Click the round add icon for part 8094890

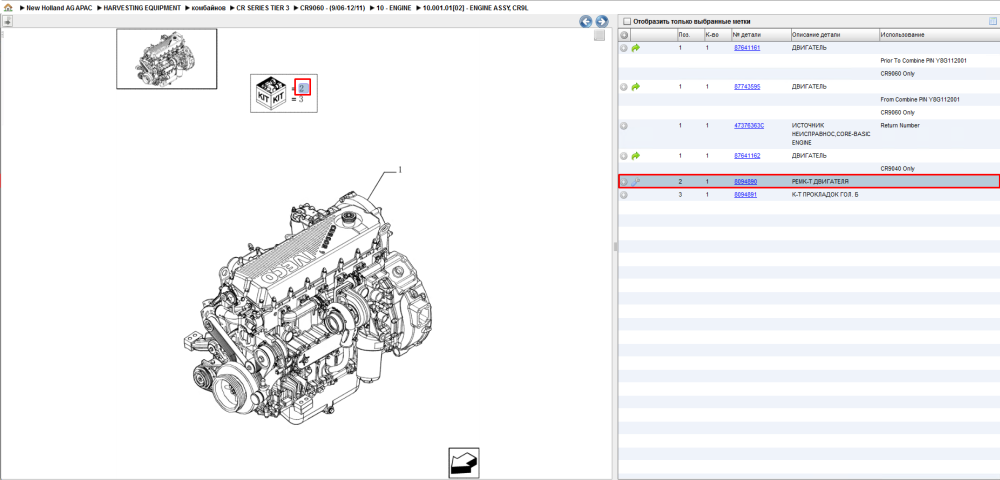click(x=624, y=182)
